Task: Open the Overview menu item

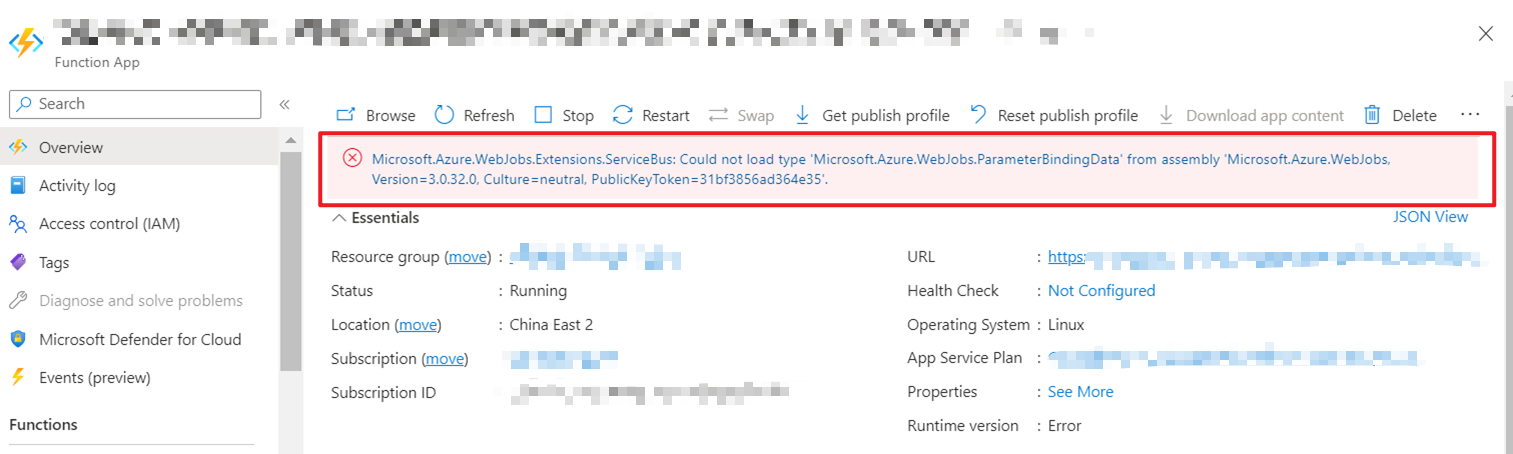Action: pos(71,148)
